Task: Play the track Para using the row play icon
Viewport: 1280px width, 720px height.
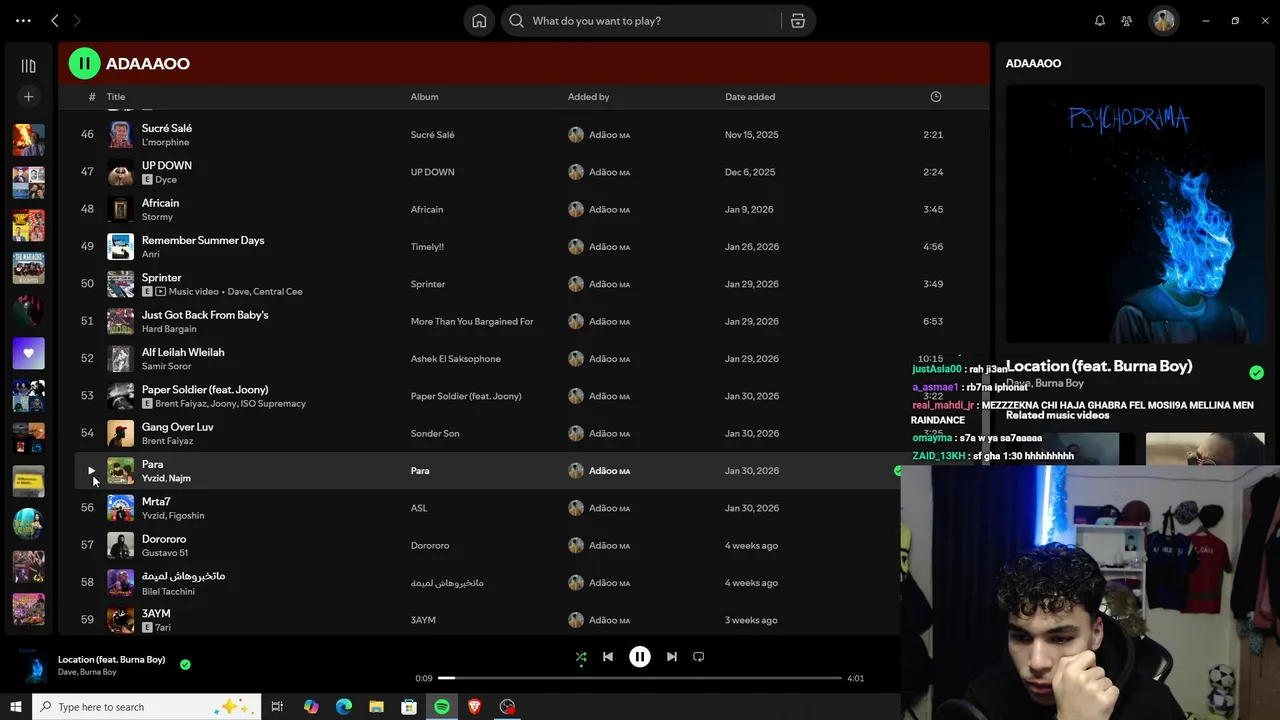Action: [x=91, y=471]
